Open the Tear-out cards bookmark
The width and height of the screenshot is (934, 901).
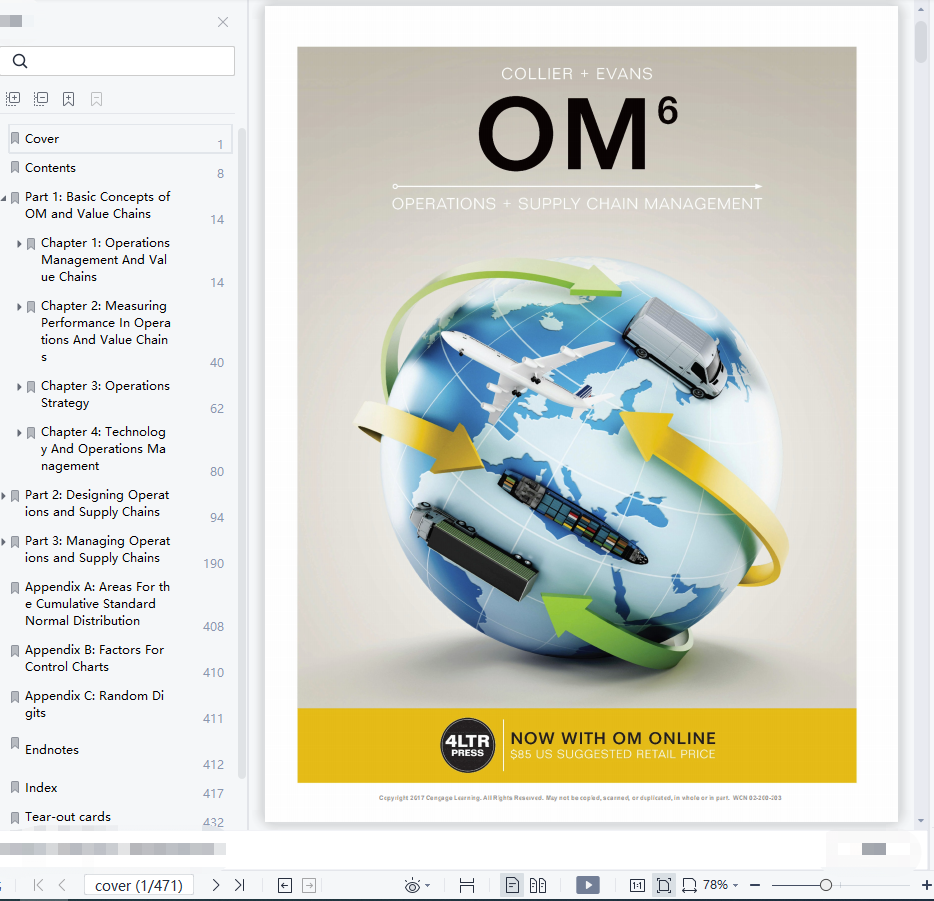pos(68,817)
